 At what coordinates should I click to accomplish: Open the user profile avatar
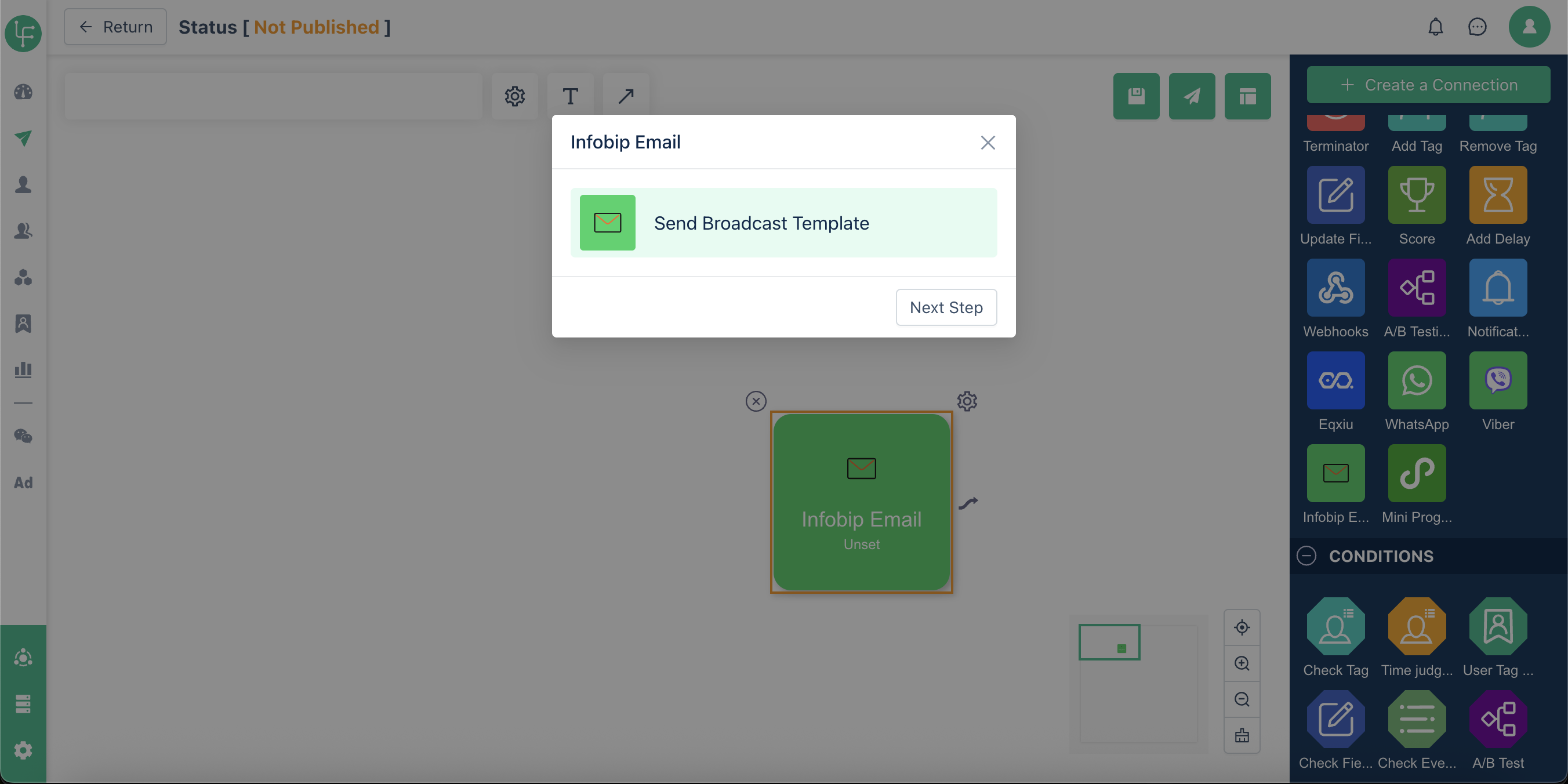coord(1529,27)
